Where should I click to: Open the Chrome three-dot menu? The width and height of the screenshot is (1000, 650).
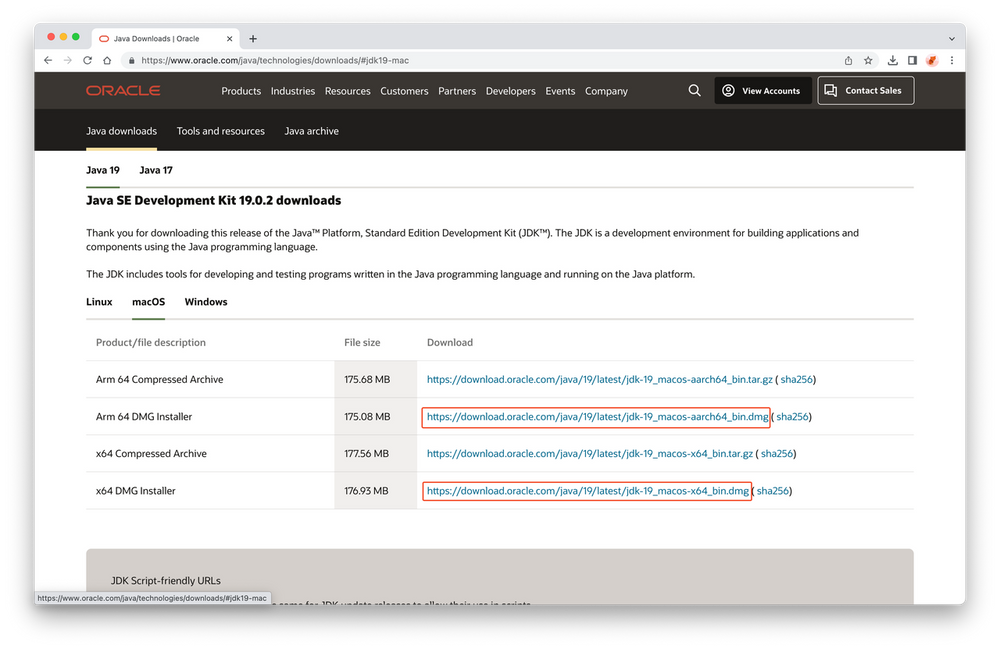tap(951, 60)
